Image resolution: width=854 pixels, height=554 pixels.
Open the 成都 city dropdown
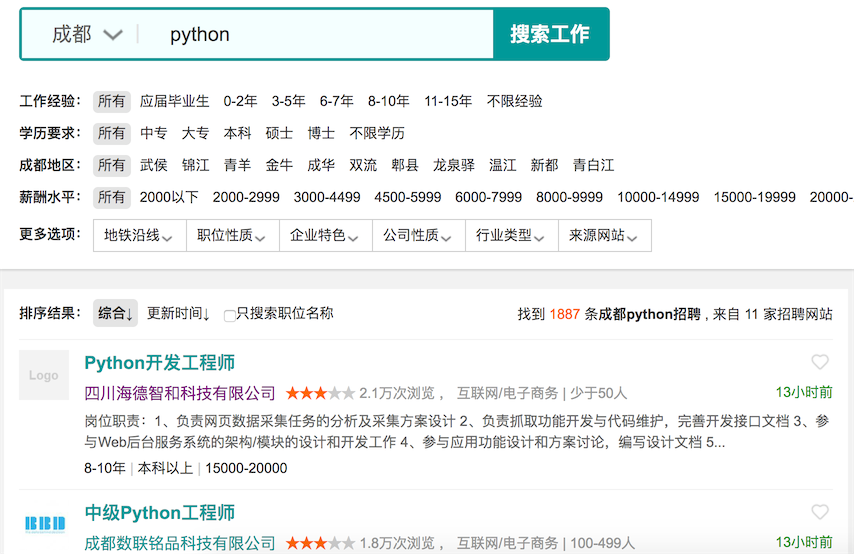[x=87, y=35]
